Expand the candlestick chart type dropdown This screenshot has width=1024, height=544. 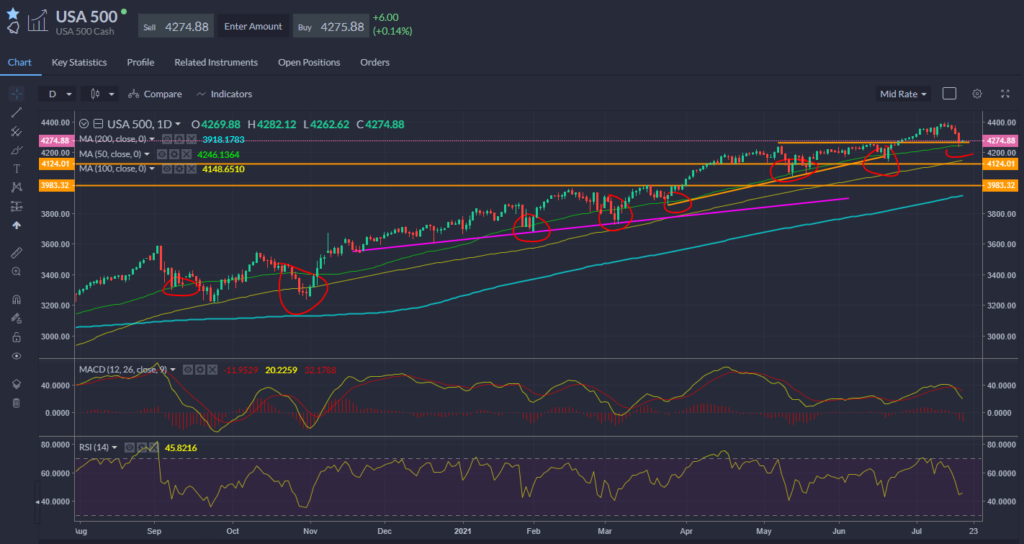(x=102, y=94)
